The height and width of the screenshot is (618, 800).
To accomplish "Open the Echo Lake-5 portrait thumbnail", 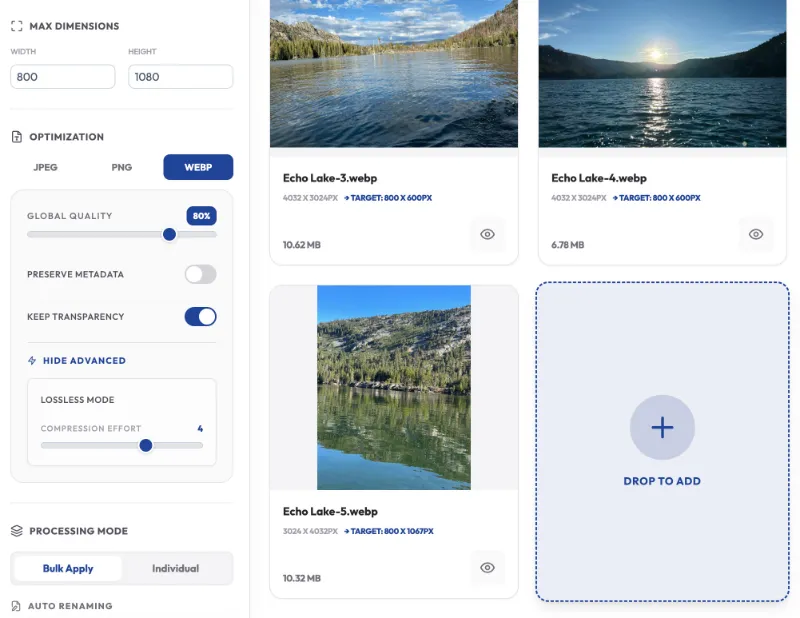I will coord(394,387).
